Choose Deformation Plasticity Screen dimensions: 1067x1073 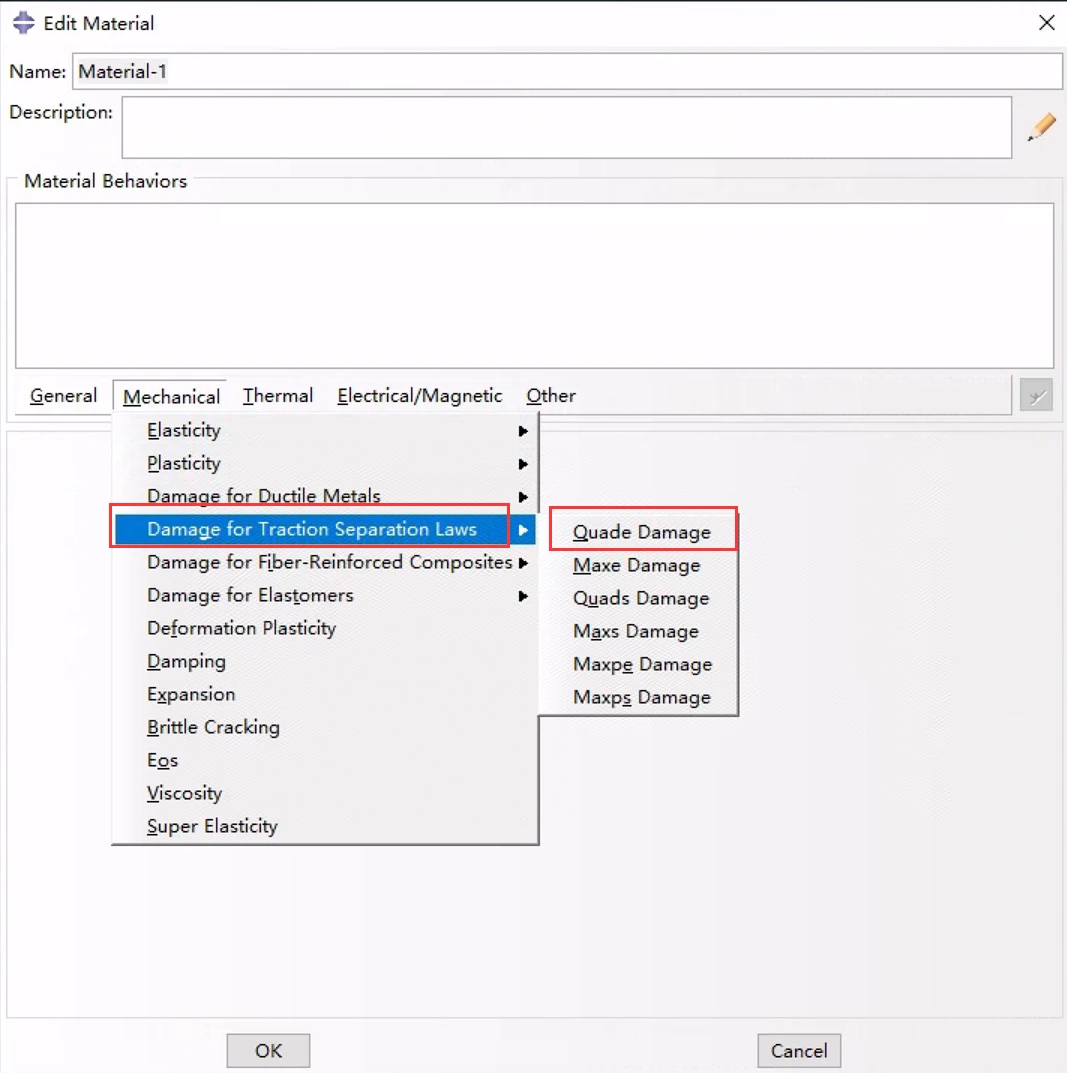(x=326, y=628)
